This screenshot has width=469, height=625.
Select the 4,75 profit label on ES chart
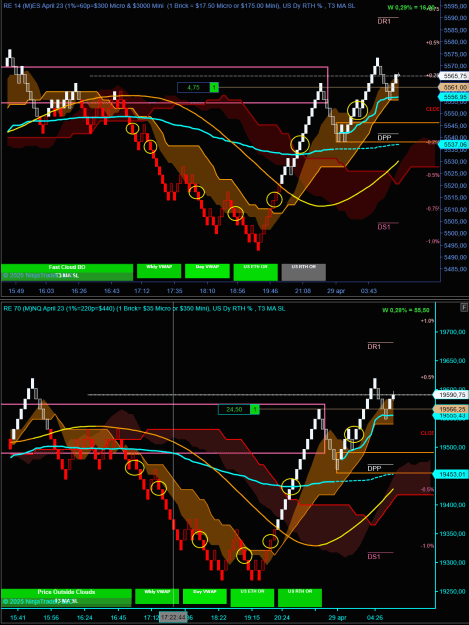tap(194, 87)
